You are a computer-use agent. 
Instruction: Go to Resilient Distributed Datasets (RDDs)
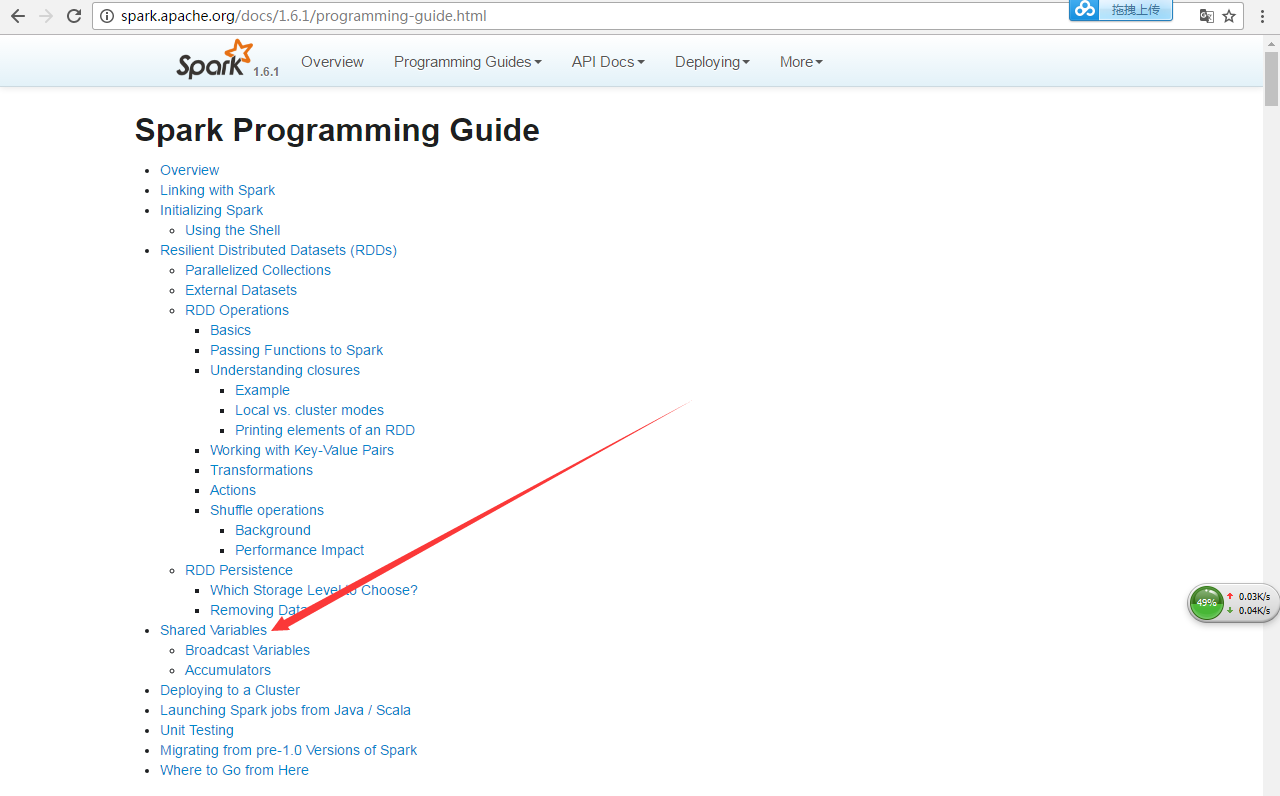(278, 250)
